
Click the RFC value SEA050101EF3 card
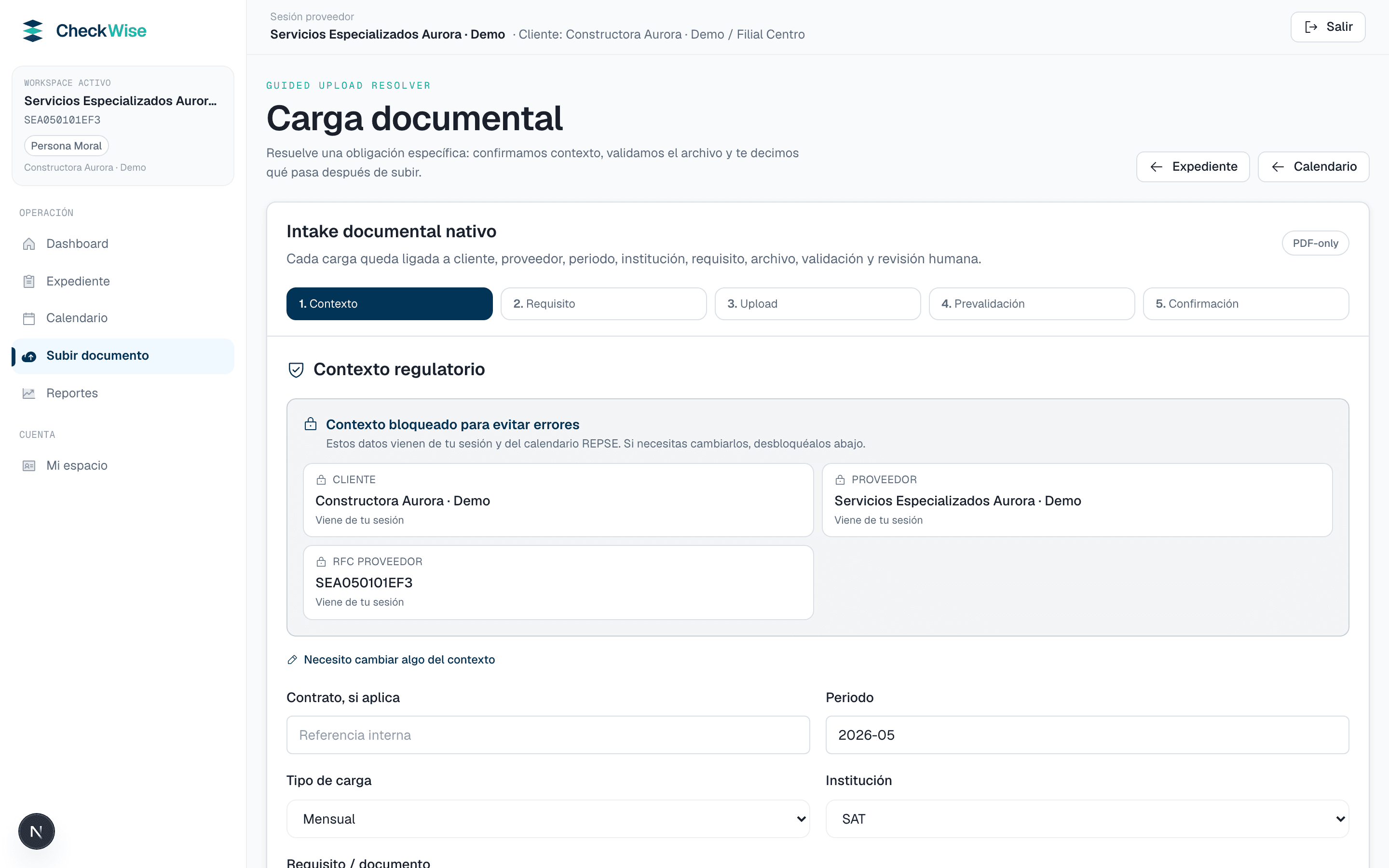click(x=558, y=582)
